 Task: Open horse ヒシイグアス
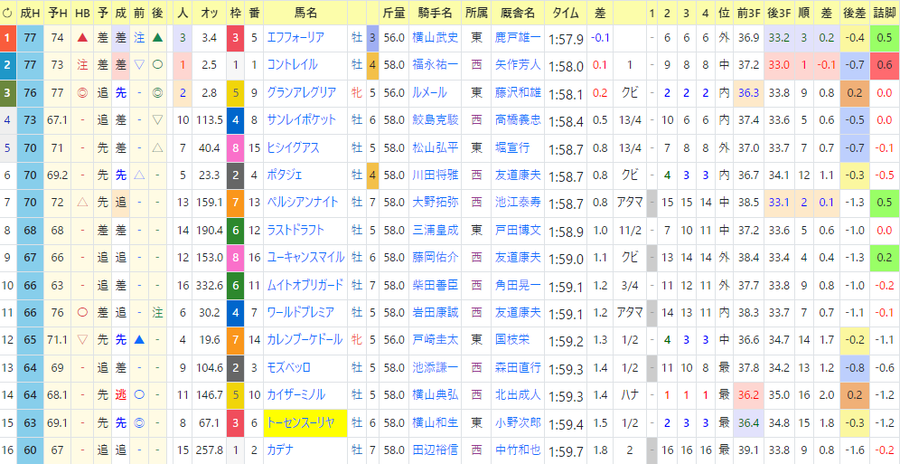293,148
